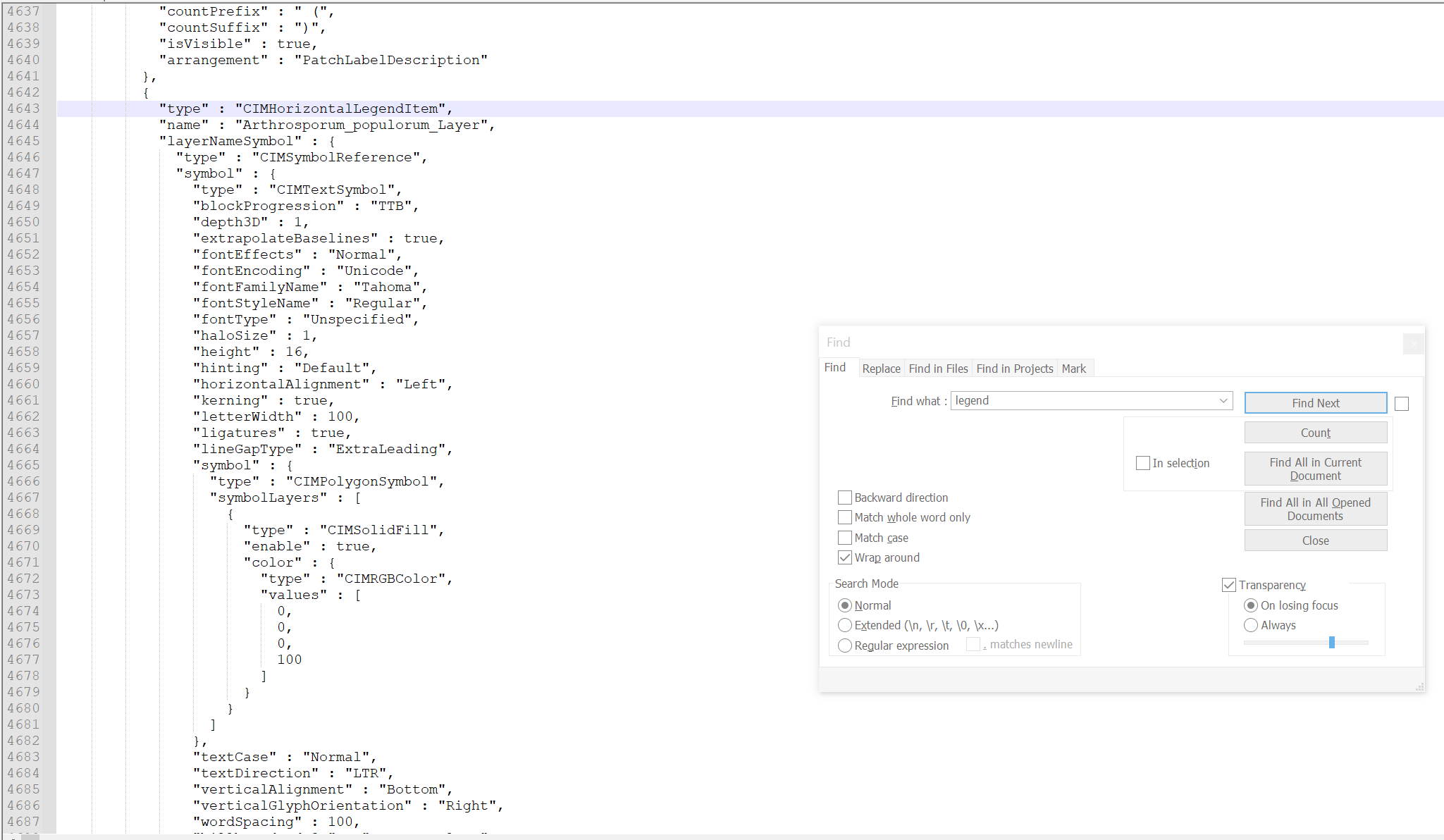Enable the In selection checkbox
Viewport: 1444px width, 840px height.
(1143, 463)
